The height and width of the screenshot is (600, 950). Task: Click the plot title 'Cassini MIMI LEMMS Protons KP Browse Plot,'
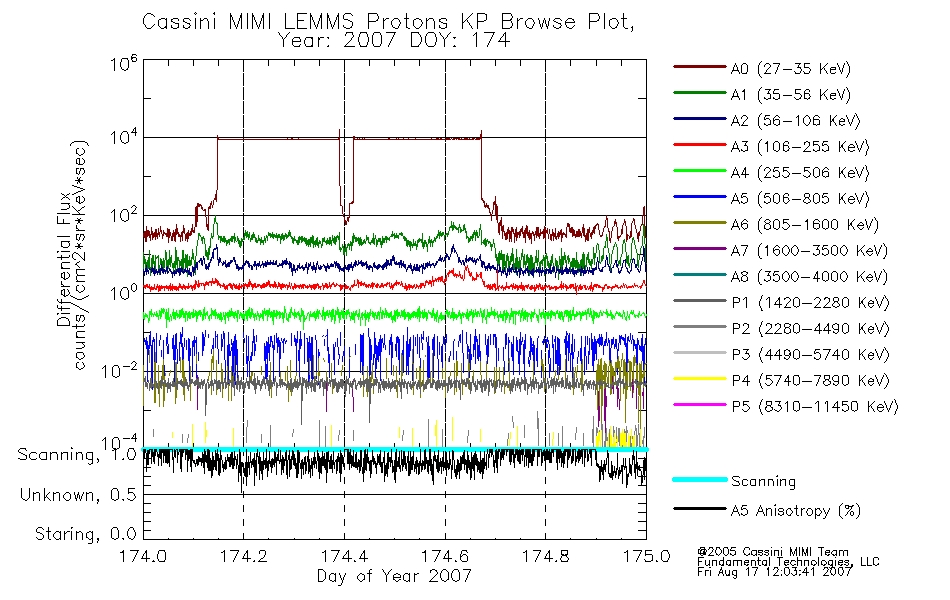click(x=388, y=22)
